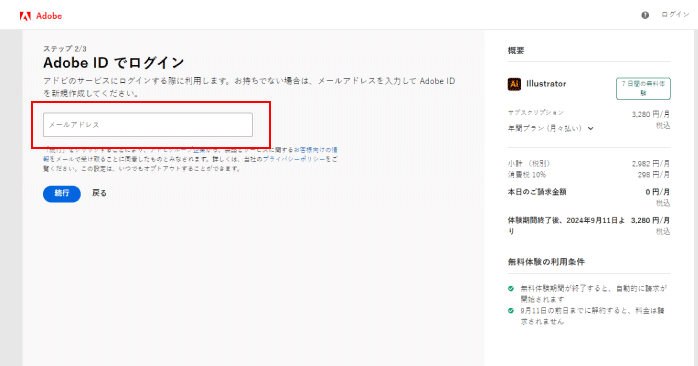Open the 年間プラン (月々払い) plan dropdown
Screen dimensions: 698x366
tap(551, 128)
